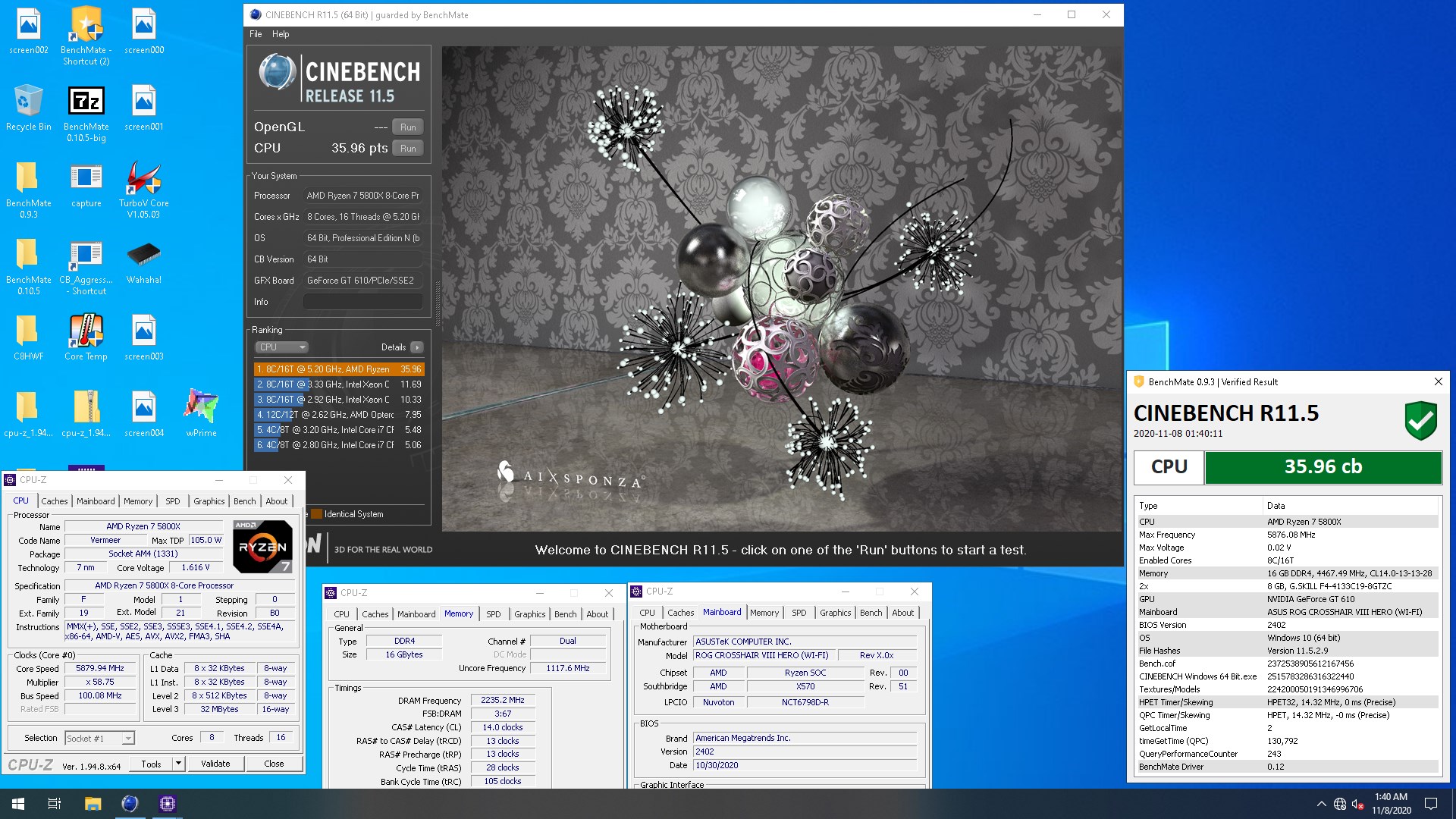Open Bench tab in CPU-Z CPU window

pyautogui.click(x=244, y=501)
